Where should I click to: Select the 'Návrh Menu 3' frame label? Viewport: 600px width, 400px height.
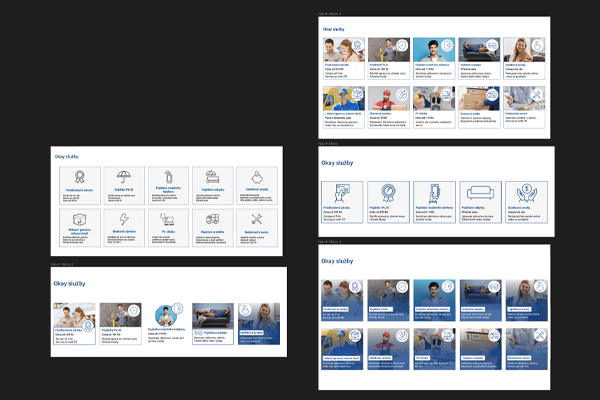pos(330,242)
